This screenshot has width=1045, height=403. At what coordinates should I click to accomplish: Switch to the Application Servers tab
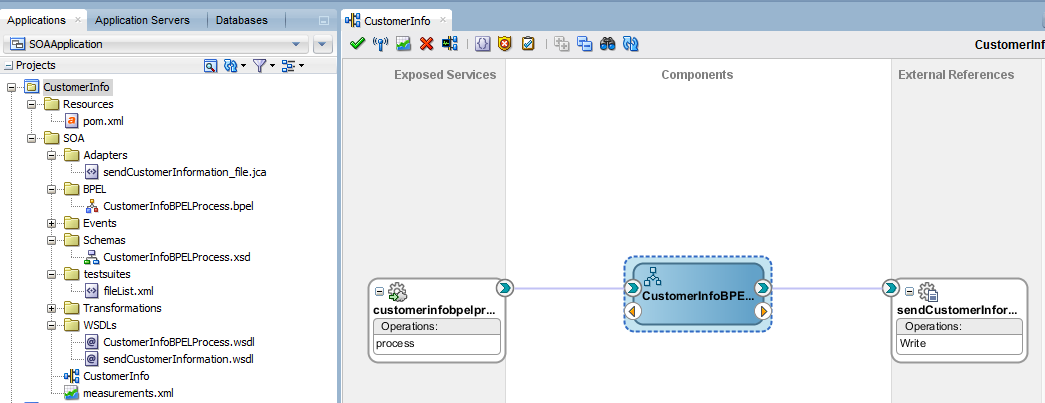(x=142, y=20)
